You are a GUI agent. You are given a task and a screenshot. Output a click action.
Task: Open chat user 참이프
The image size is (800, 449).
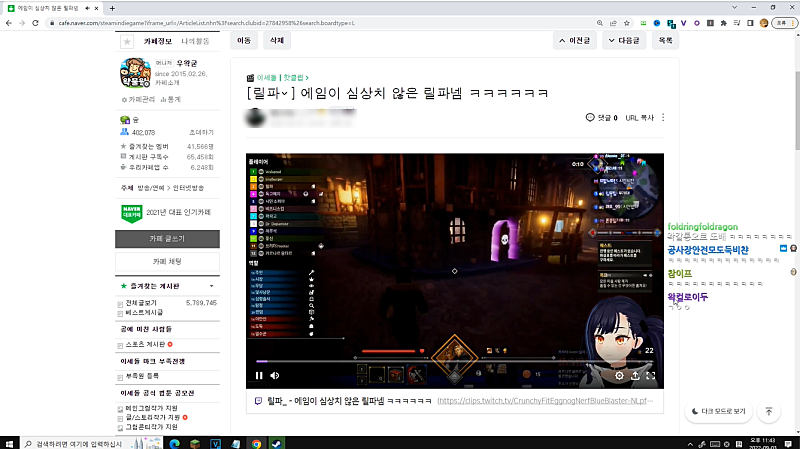[680, 273]
